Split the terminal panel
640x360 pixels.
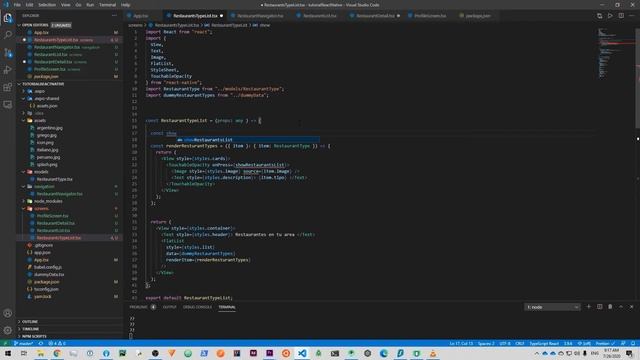pyautogui.click(x=599, y=307)
